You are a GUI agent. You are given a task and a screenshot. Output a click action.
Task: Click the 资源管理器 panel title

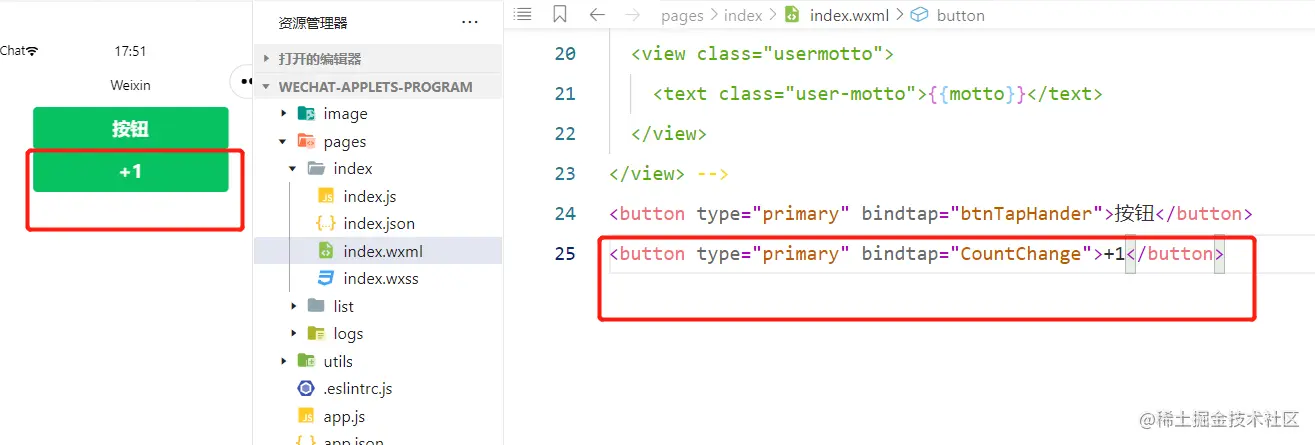(x=313, y=23)
